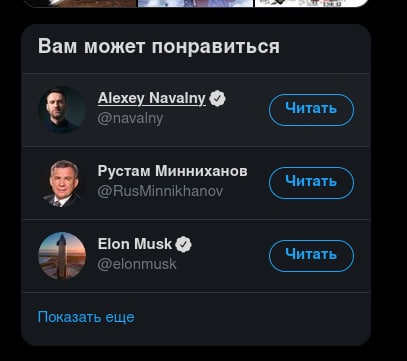Screen dimensions: 407x361
Task: Click verified badge next to Alexey Navalny
Action: point(217,99)
